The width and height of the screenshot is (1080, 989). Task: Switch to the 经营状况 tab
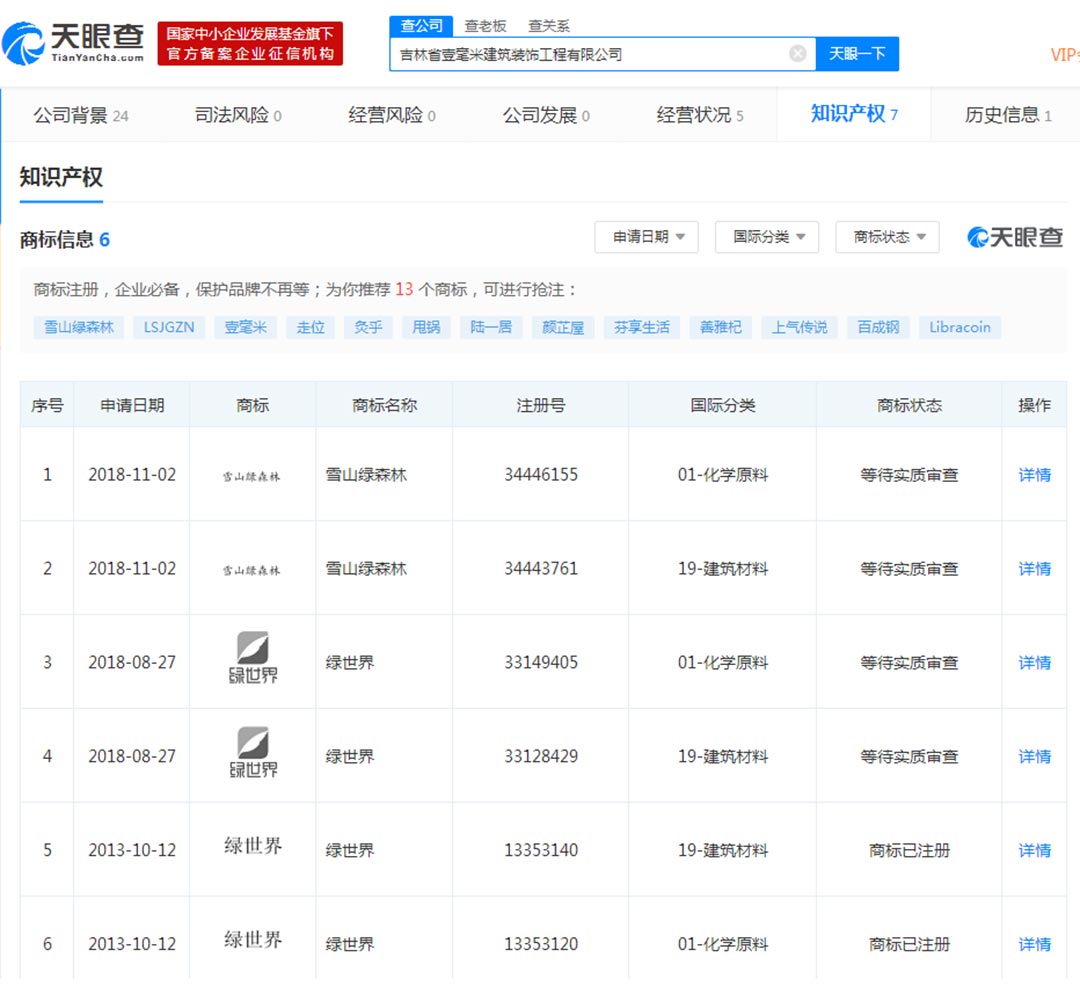pos(699,115)
